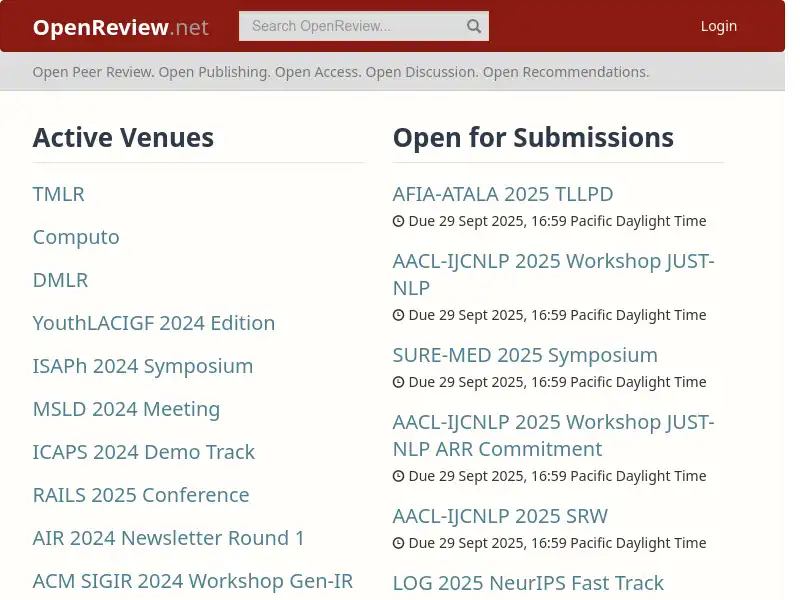Click the clock icon beside the SRW deadline

click(398, 543)
